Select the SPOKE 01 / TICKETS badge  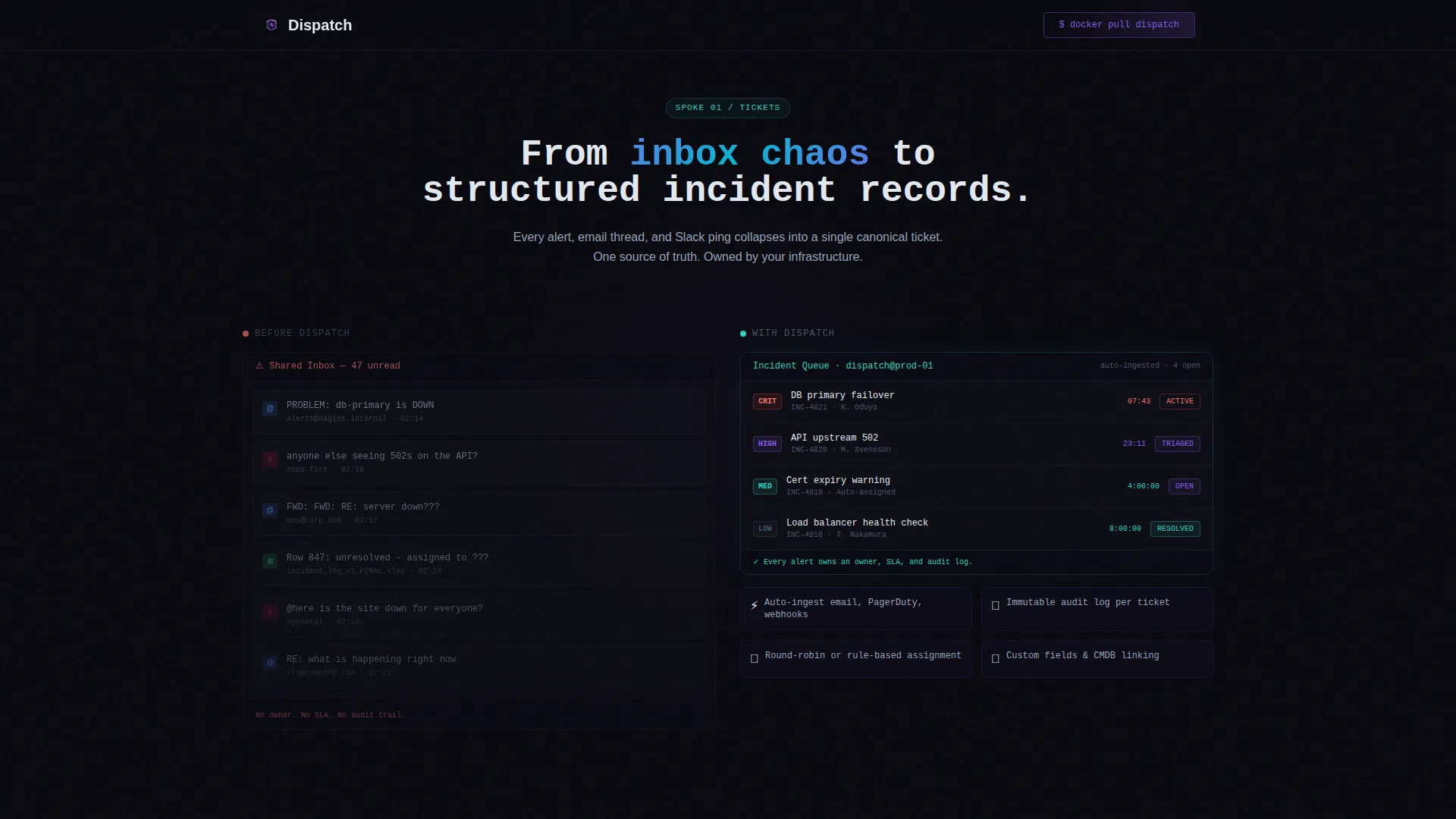click(x=727, y=108)
